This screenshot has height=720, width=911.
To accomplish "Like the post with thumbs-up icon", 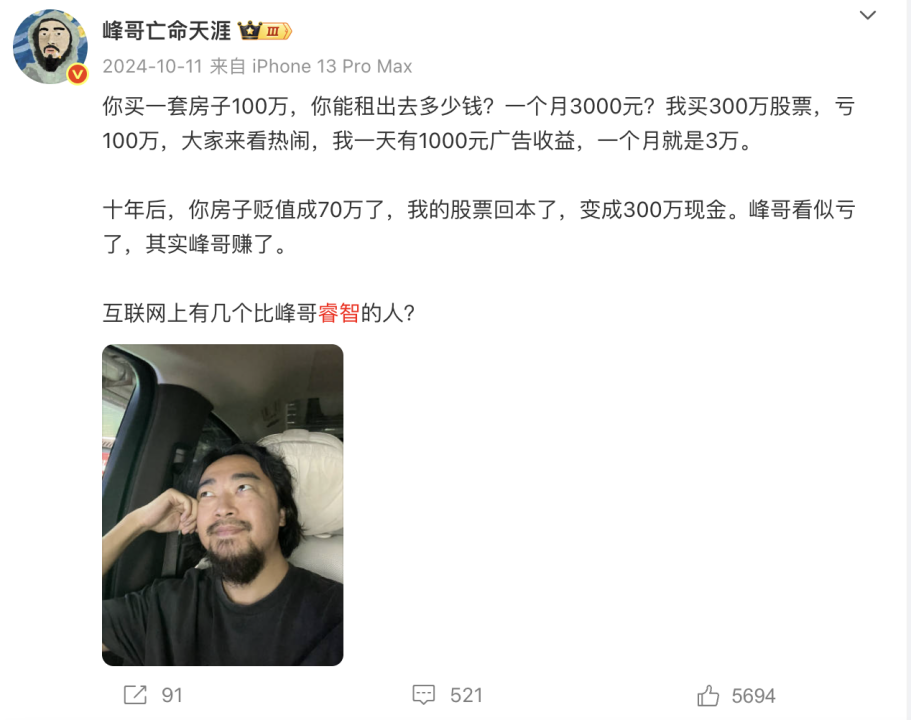I will coord(708,695).
